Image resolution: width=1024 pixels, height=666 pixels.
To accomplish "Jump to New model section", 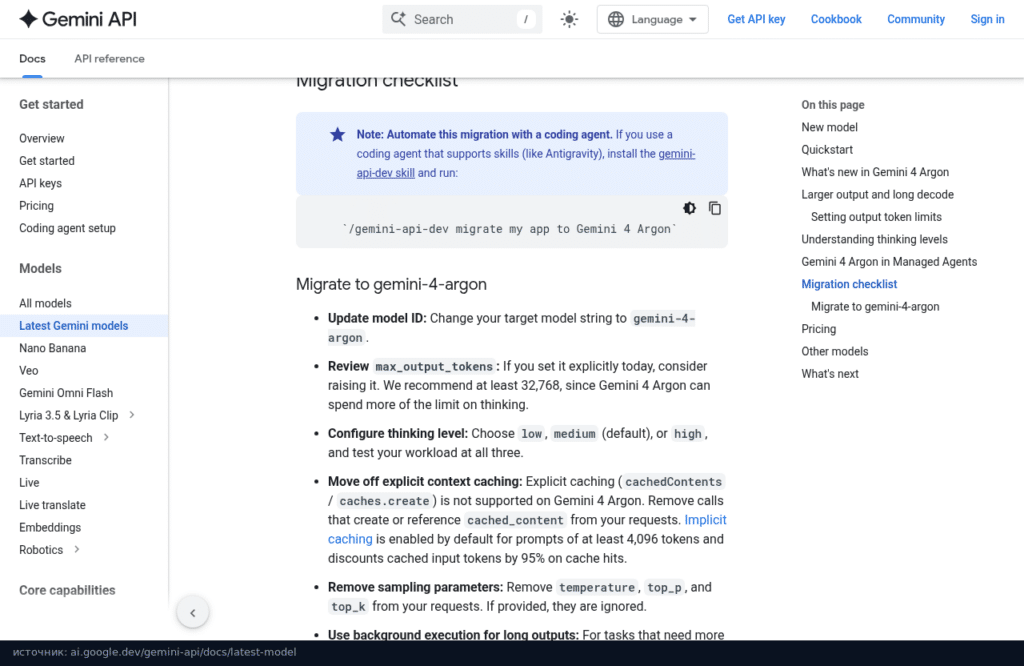I will click(x=829, y=127).
